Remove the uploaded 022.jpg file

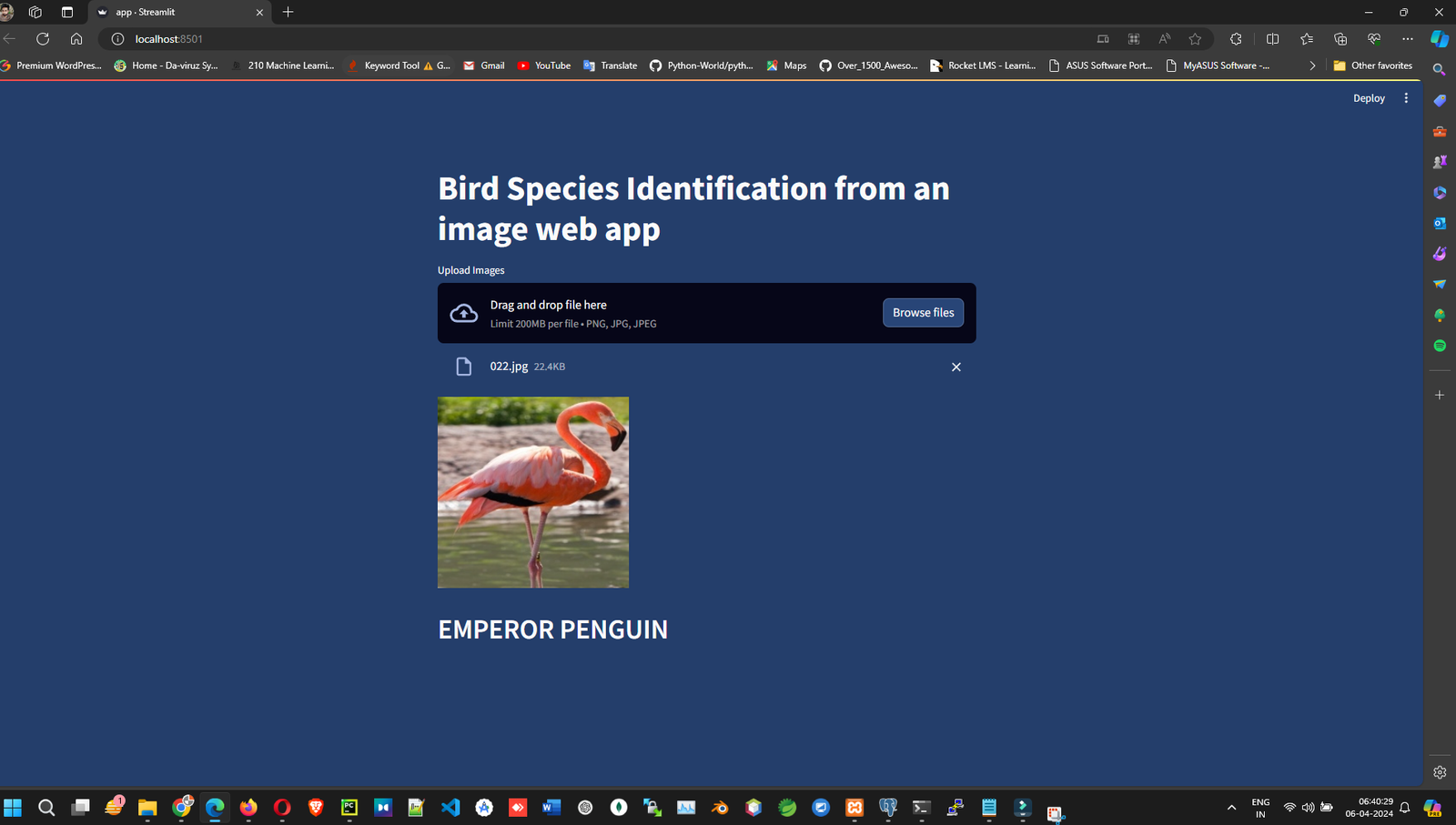click(955, 367)
